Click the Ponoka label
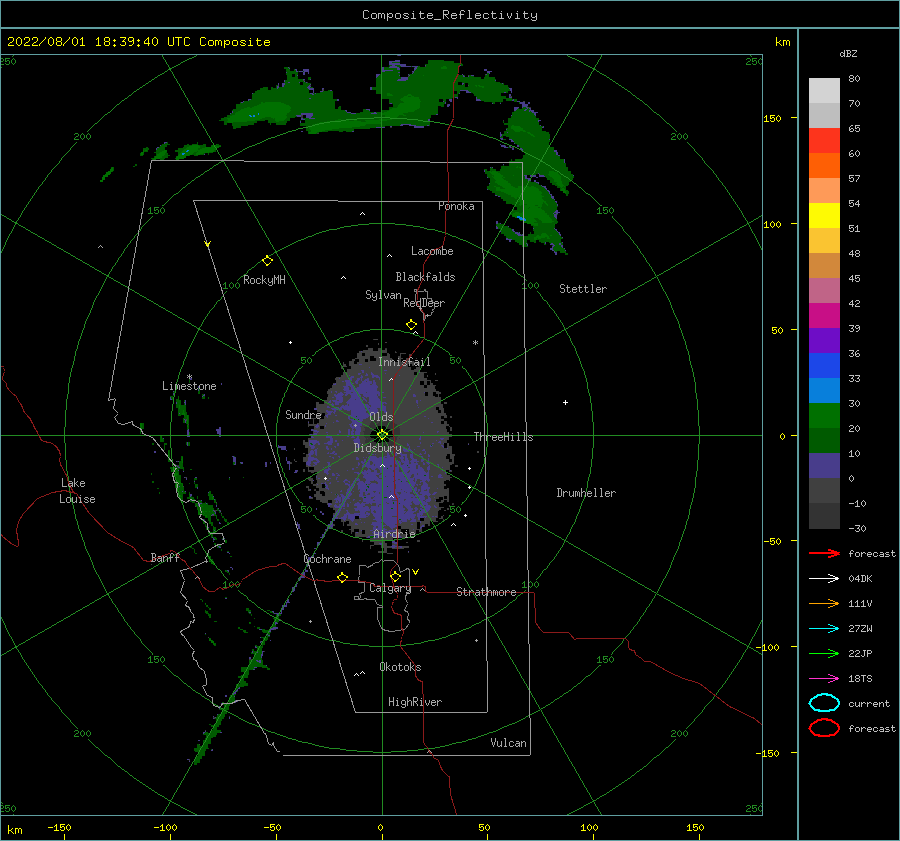This screenshot has width=900, height=841. [x=456, y=206]
